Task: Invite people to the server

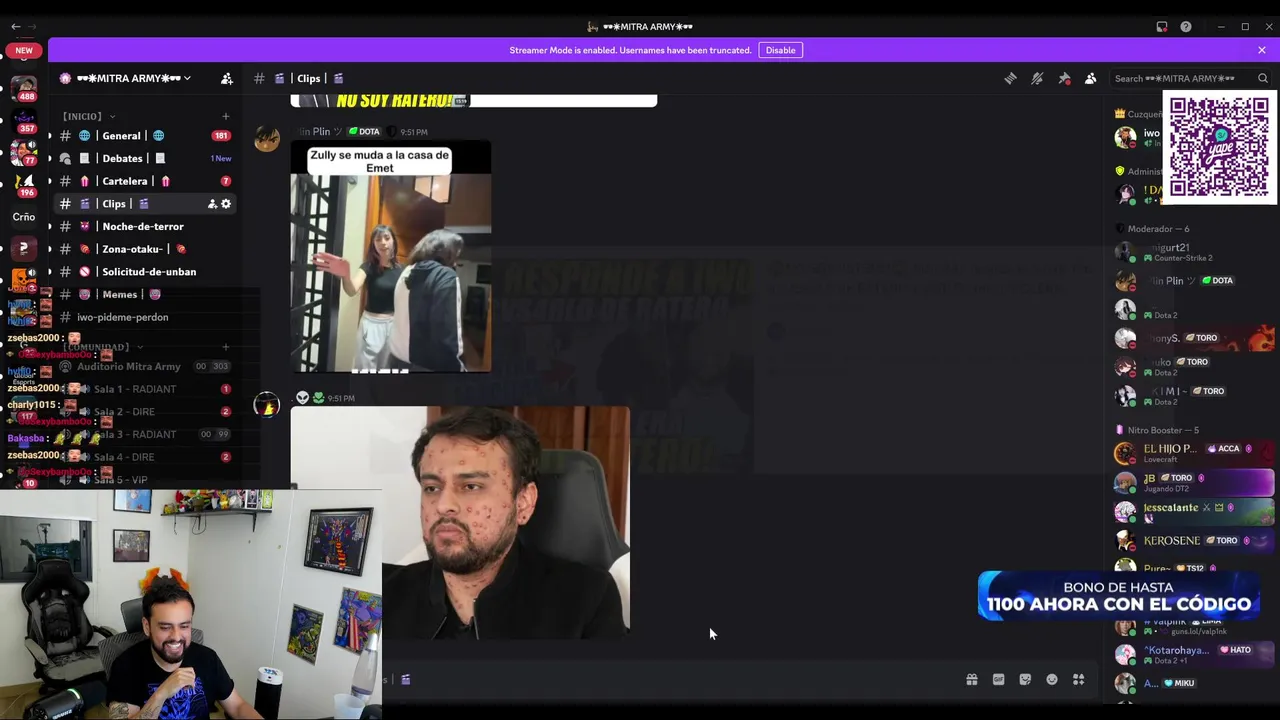Action: tap(227, 78)
